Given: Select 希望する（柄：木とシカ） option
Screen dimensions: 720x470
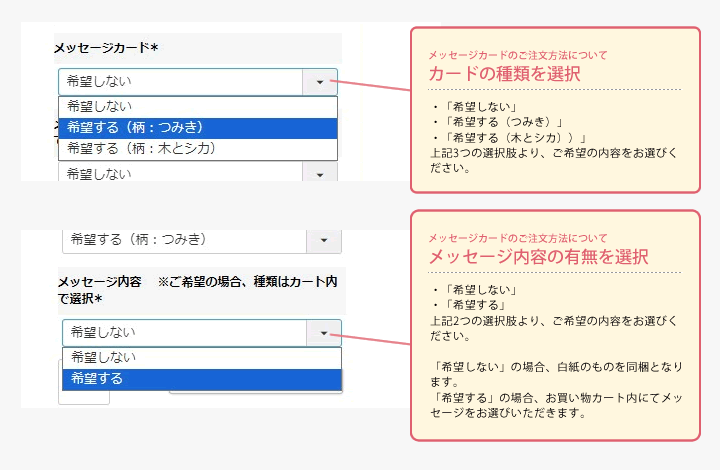Looking at the screenshot, I should tap(198, 149).
